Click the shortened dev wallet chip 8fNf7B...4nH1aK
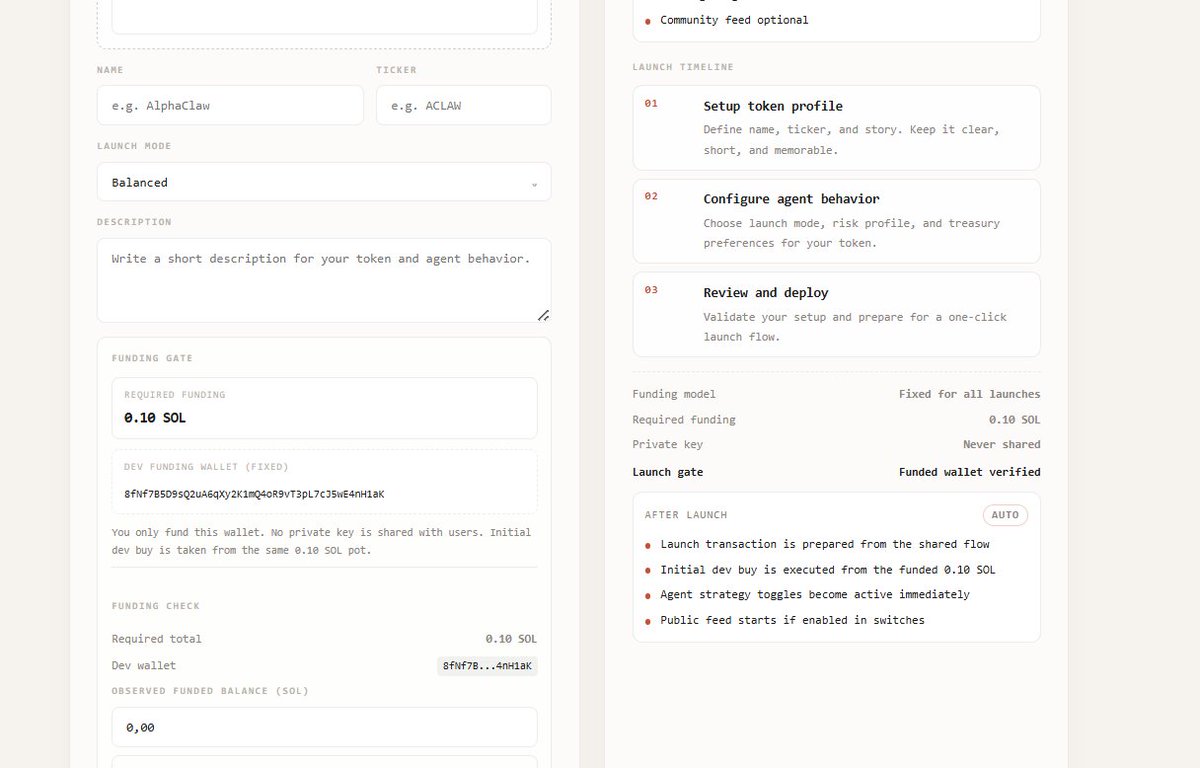1200x768 pixels. coord(487,666)
